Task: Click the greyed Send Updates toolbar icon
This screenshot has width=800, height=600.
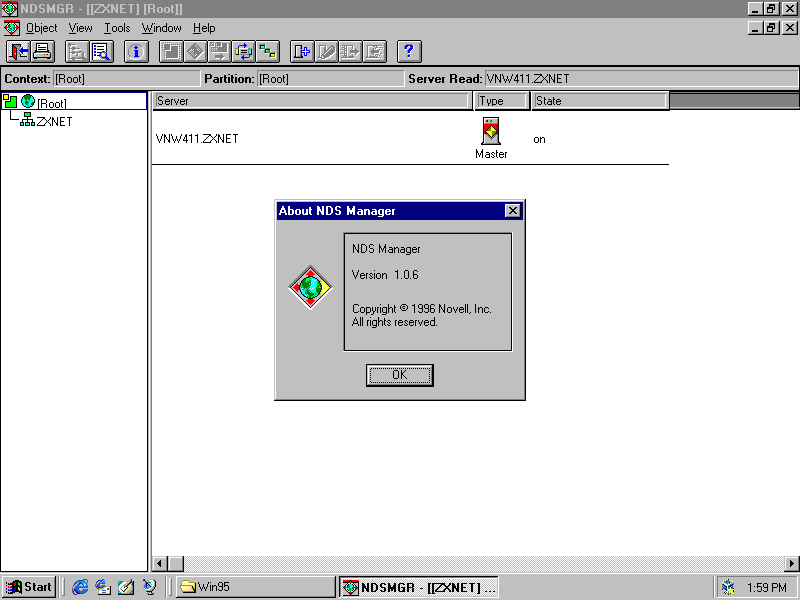Action: (x=351, y=52)
